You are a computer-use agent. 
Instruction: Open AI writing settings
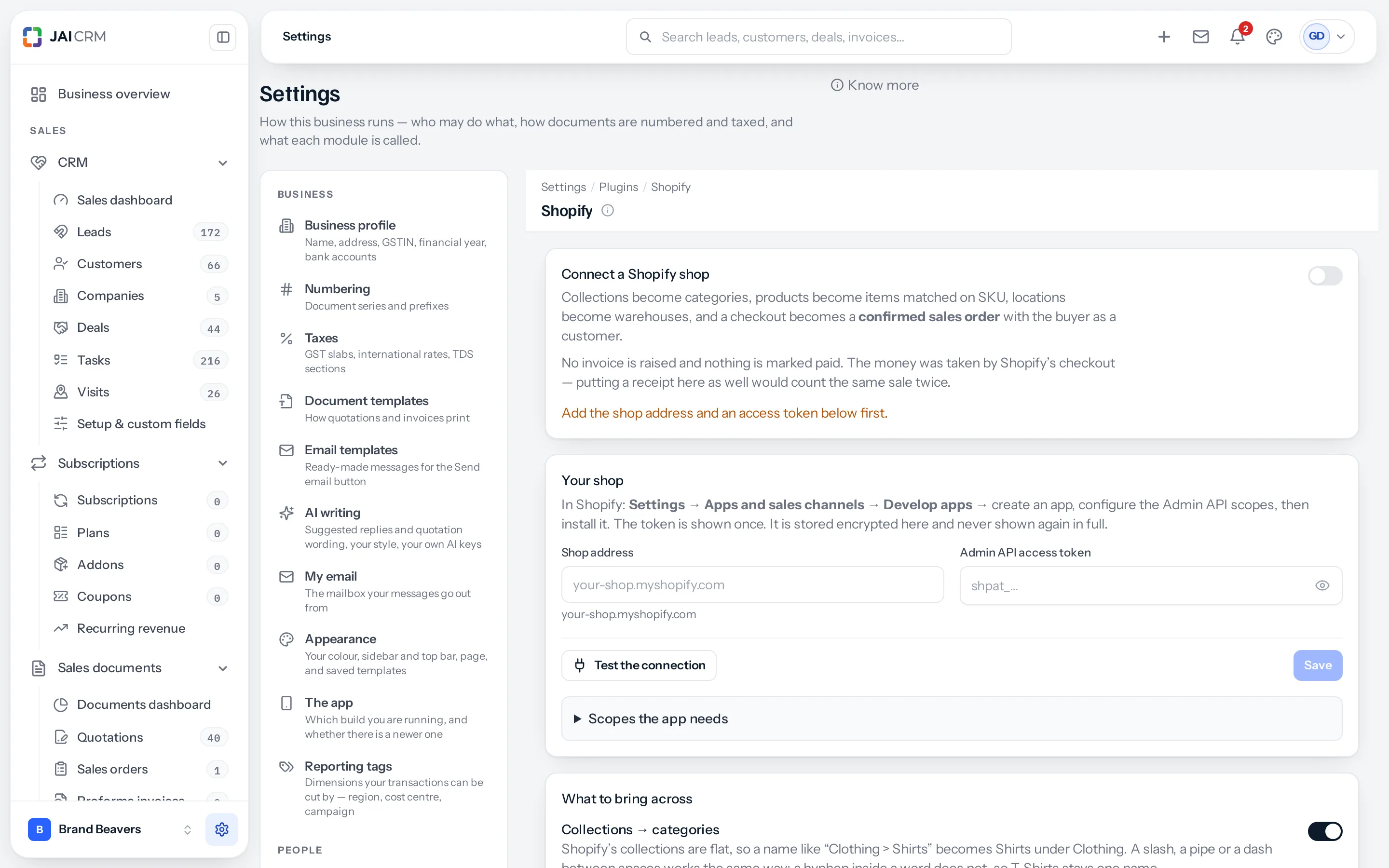(x=383, y=528)
